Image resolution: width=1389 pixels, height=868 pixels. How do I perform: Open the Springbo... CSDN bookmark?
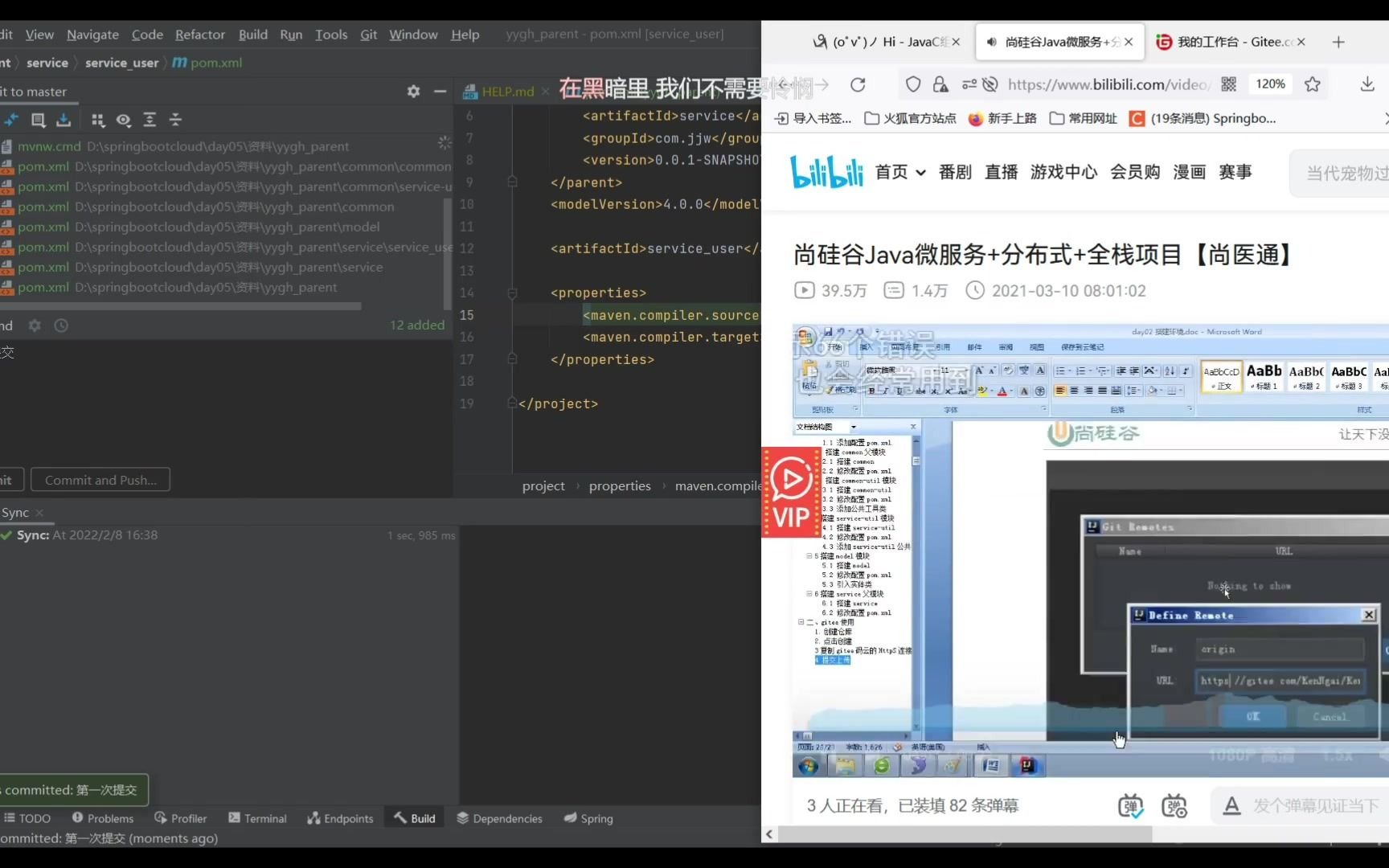click(x=1203, y=118)
